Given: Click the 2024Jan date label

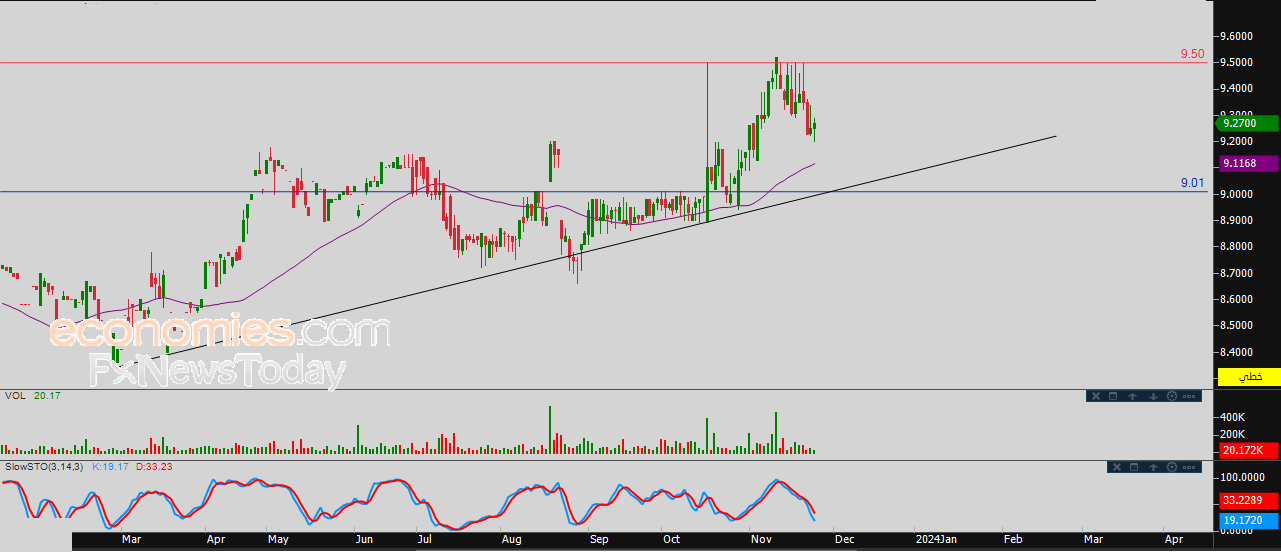Looking at the screenshot, I should (937, 539).
